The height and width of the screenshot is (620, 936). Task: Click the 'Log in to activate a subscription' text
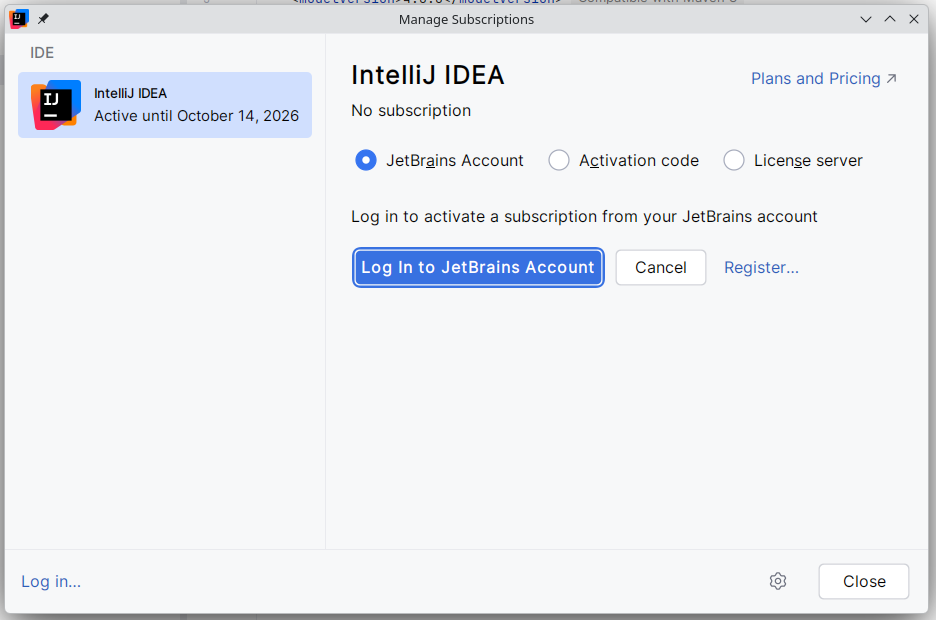pos(584,216)
